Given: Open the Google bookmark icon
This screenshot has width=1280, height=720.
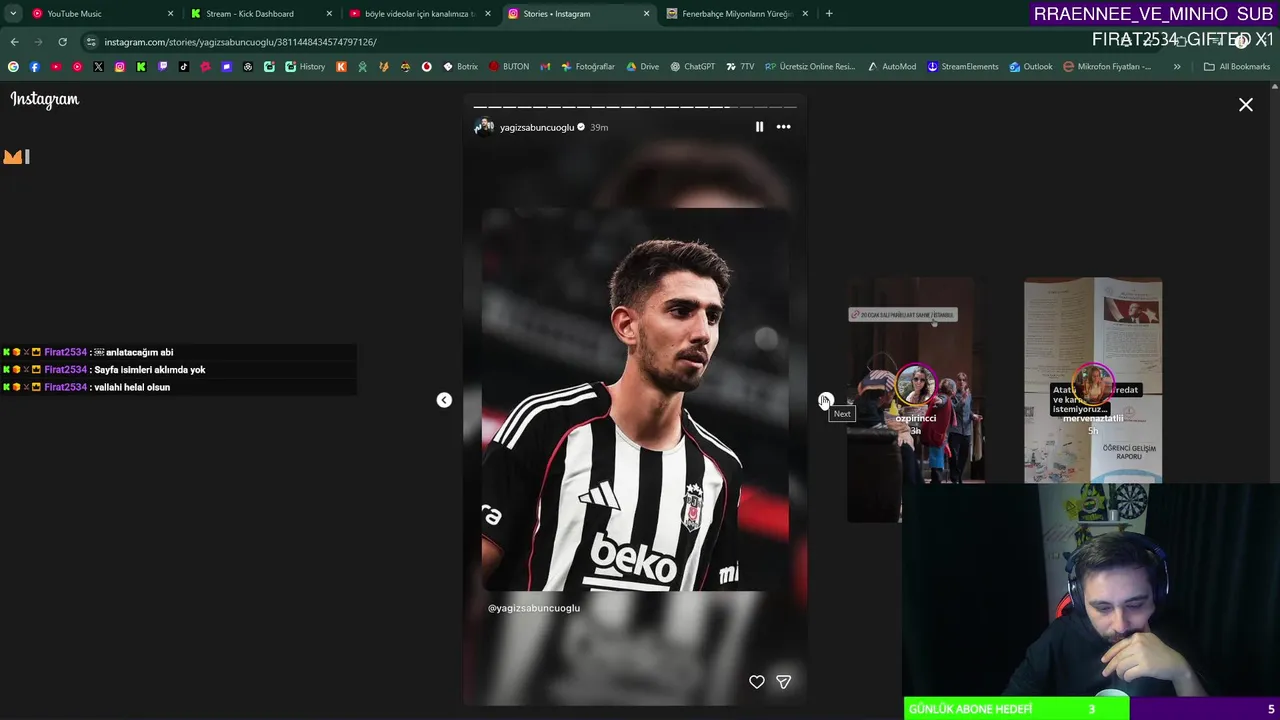Looking at the screenshot, I should click(13, 67).
